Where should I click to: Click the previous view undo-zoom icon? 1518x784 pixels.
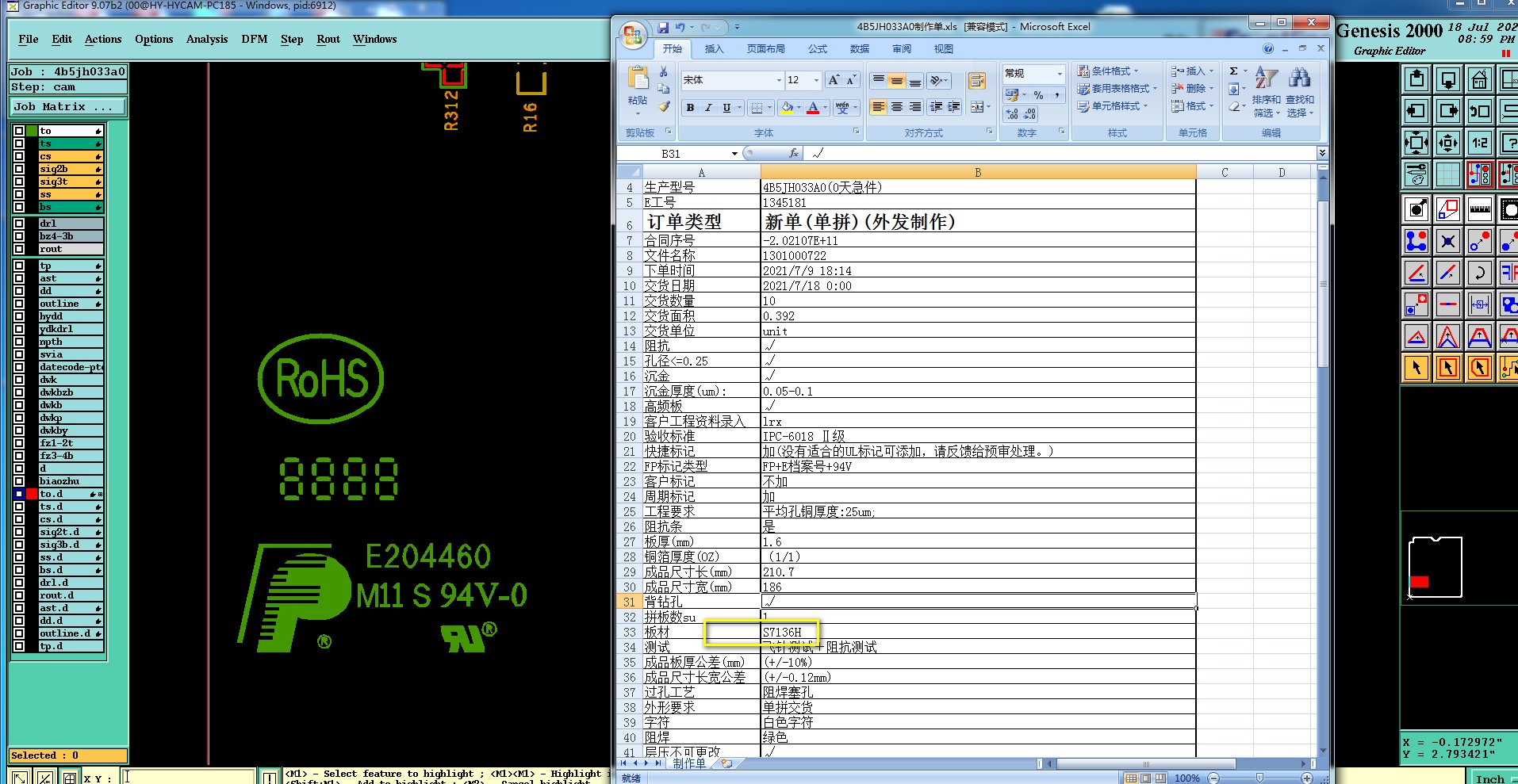pos(1479,111)
